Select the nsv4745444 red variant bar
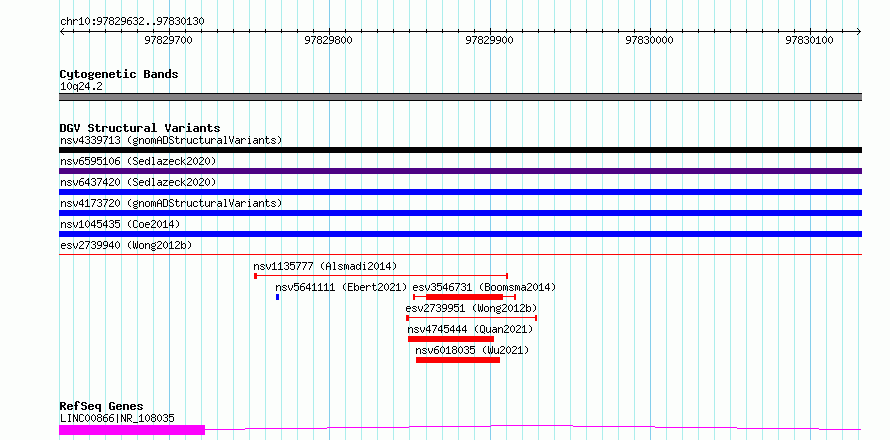890x440 pixels. coord(451,339)
